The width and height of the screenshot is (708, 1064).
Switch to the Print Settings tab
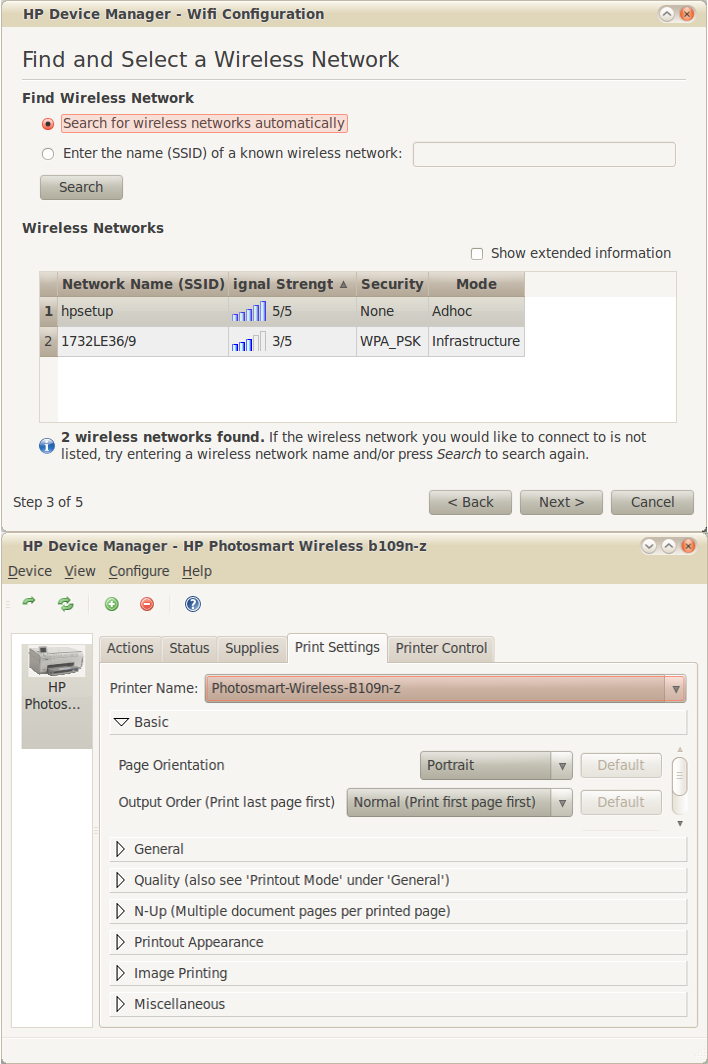tap(337, 647)
